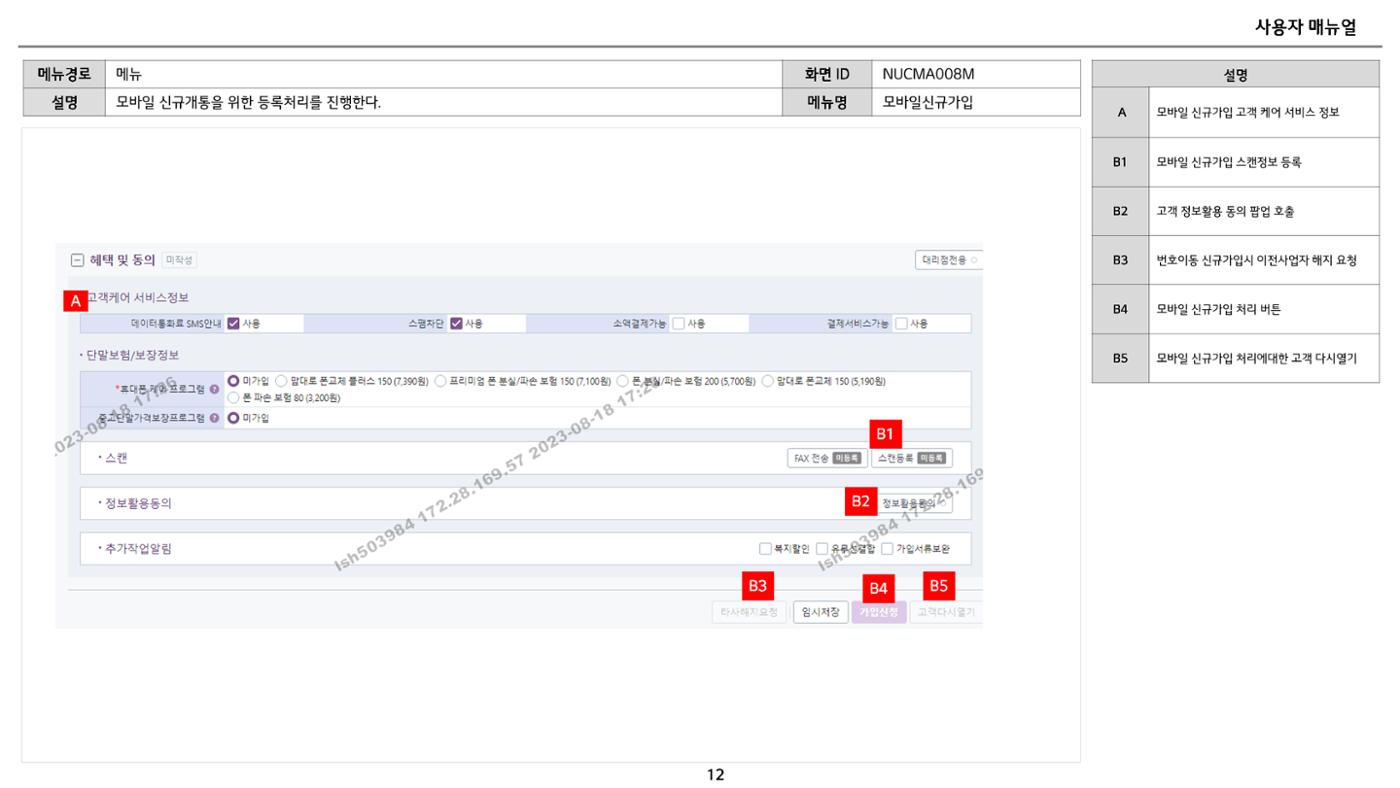The height and width of the screenshot is (788, 1400).
Task: Select 폰 분실/파손 보험 200 (5,700원) option
Action: (622, 380)
